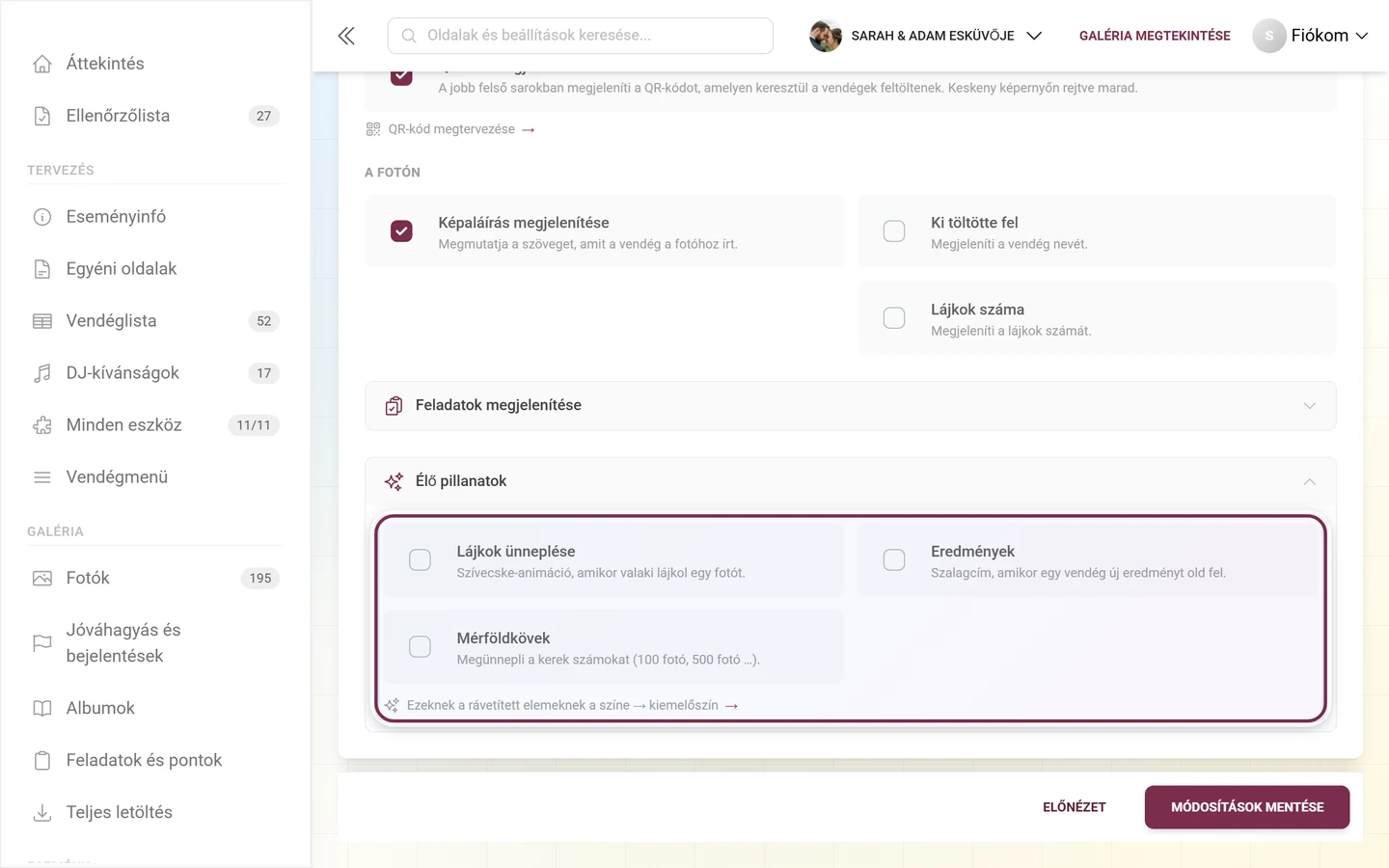The image size is (1389, 868).
Task: Click the Vendégmenü hamburger icon
Action: click(42, 477)
